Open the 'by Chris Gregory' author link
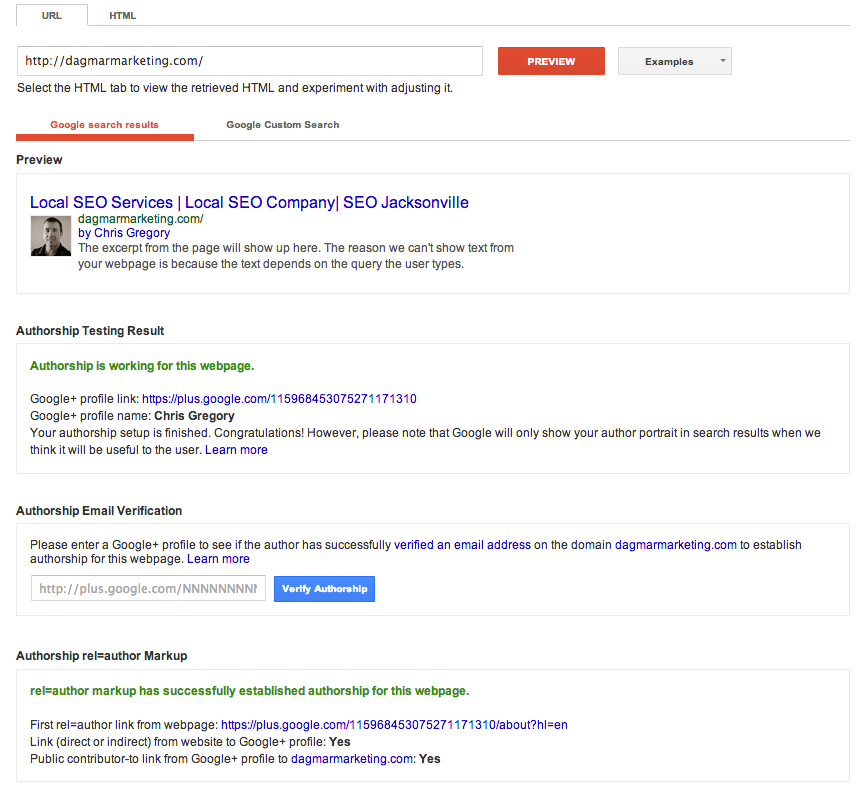863x797 pixels. (x=124, y=233)
